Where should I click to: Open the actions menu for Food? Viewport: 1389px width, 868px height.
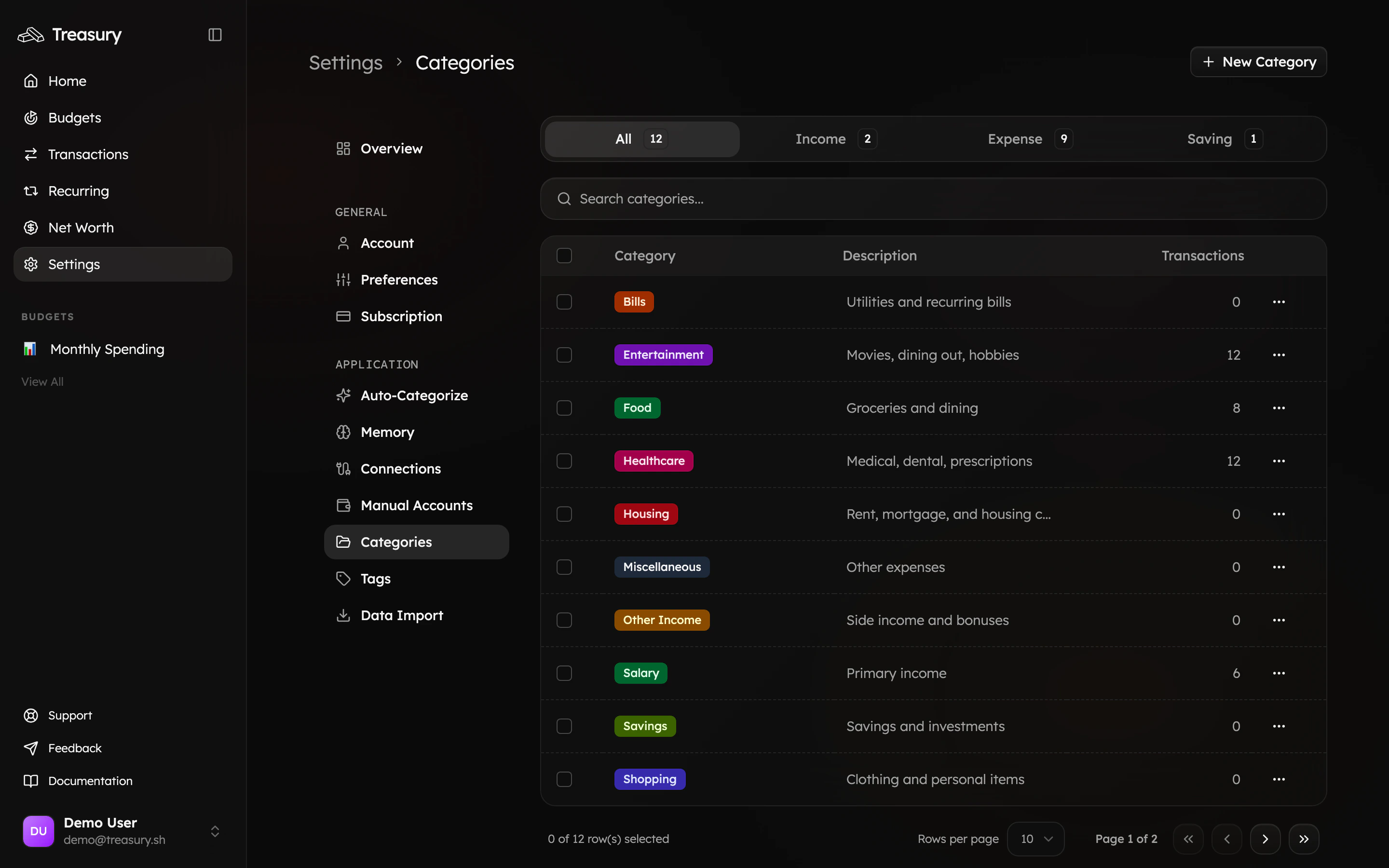click(x=1279, y=408)
